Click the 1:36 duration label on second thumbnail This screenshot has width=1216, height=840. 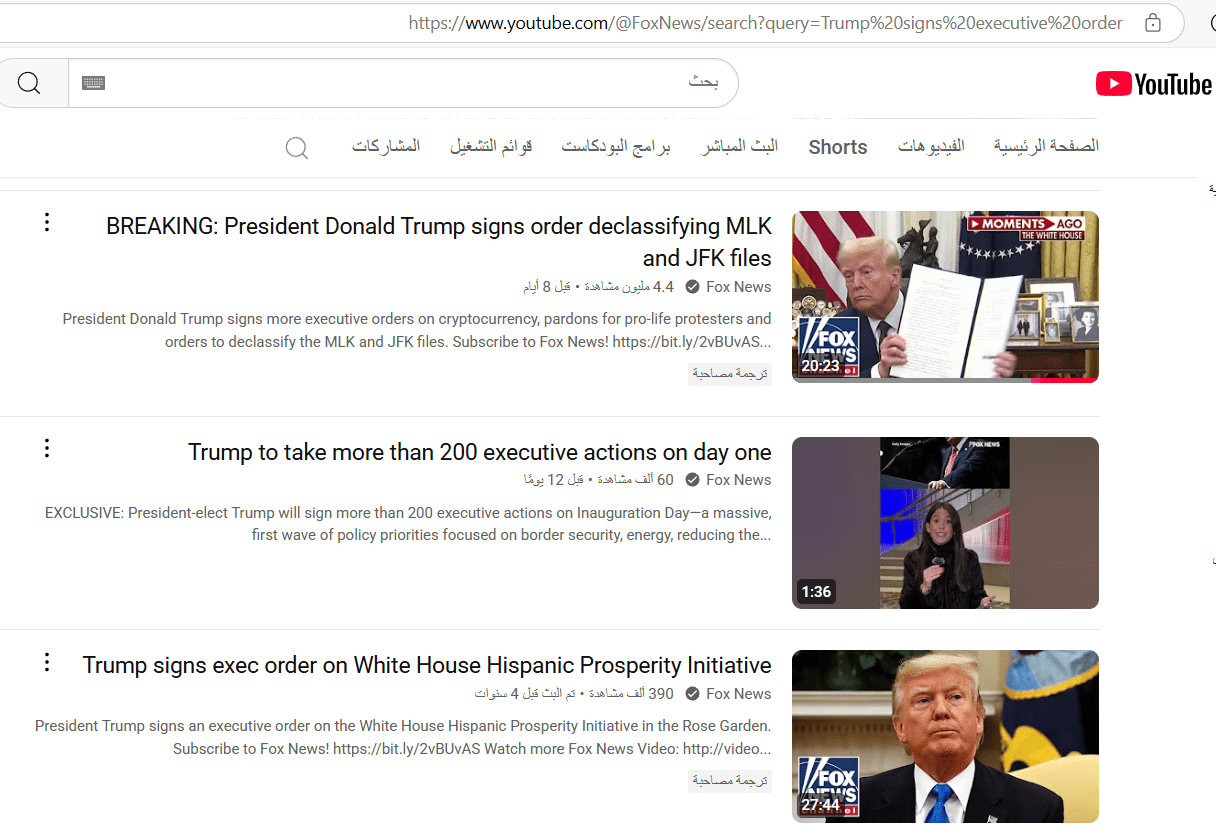tap(816, 592)
